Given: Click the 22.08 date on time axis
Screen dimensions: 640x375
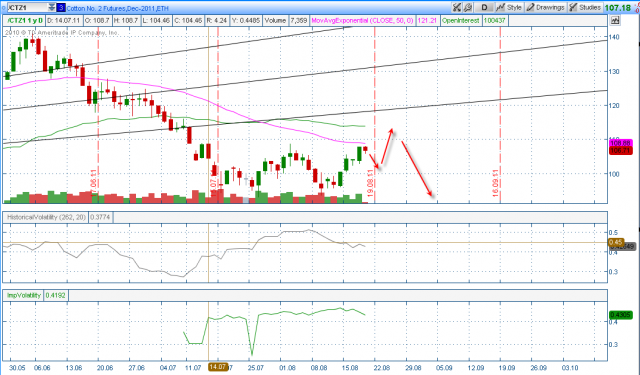Looking at the screenshot, I should (382, 368).
